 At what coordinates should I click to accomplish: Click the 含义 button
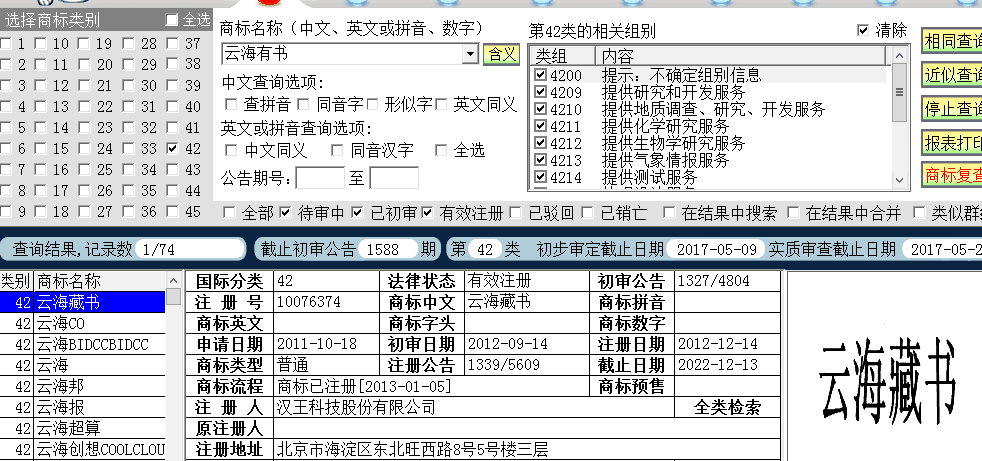click(502, 54)
